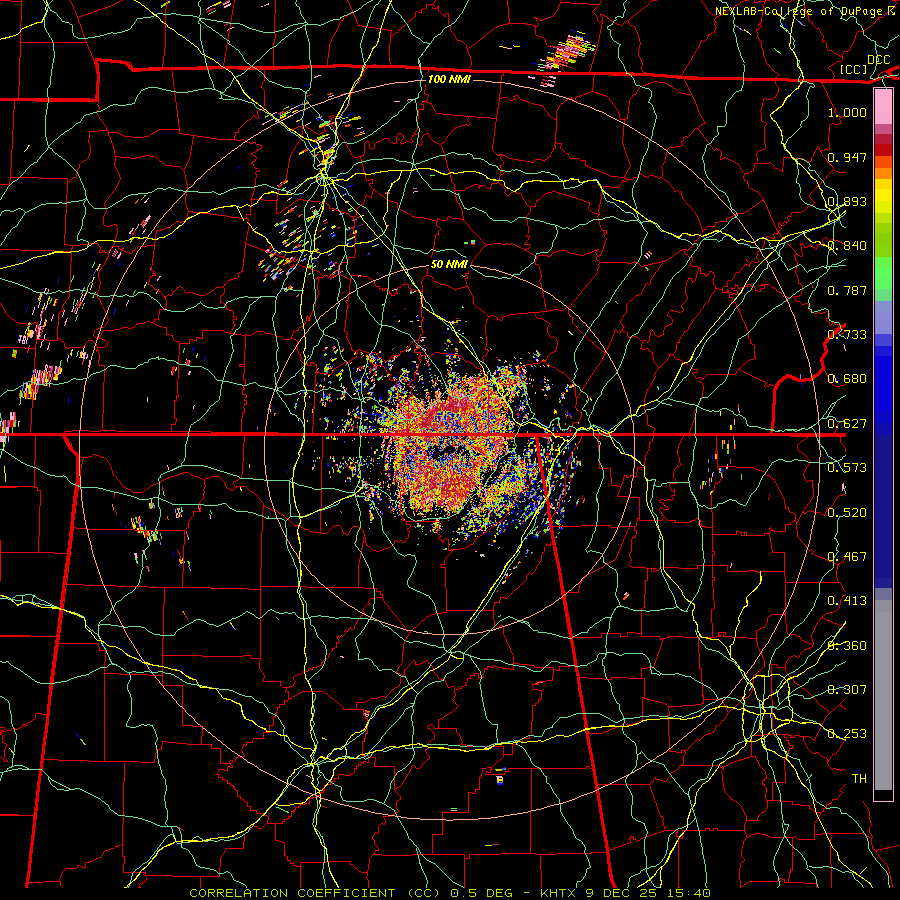The width and height of the screenshot is (900, 900).
Task: Click the 0.893 value on the color scale
Action: click(847, 201)
